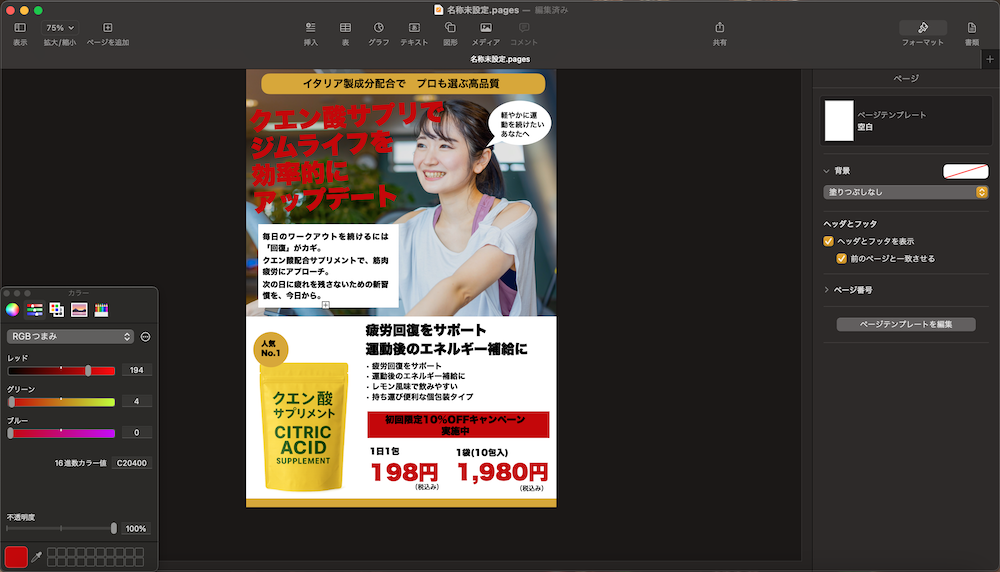Viewport: 1000px width, 572px height.
Task: Click the コメント comment icon
Action: tap(524, 28)
